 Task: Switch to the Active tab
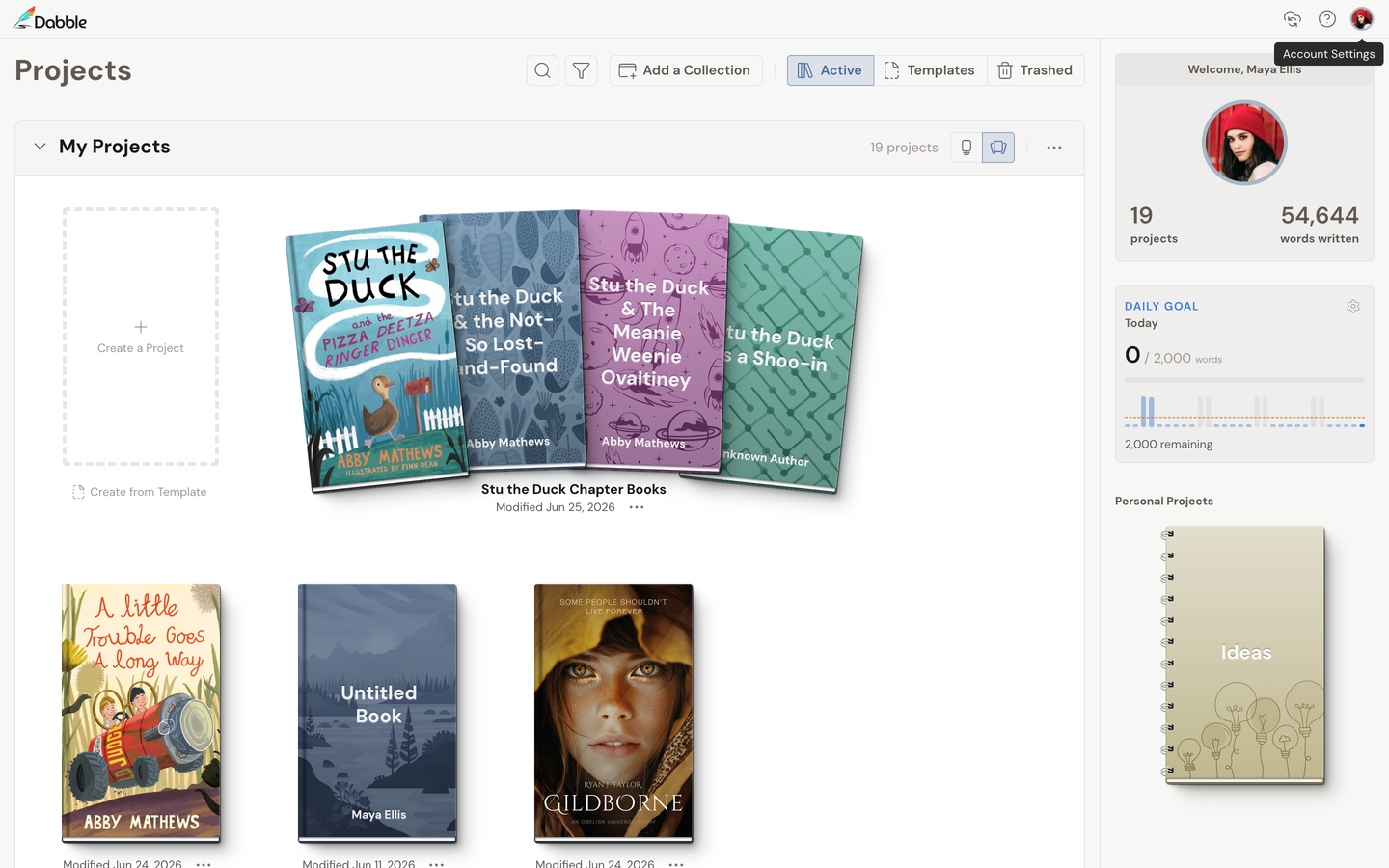(x=831, y=70)
